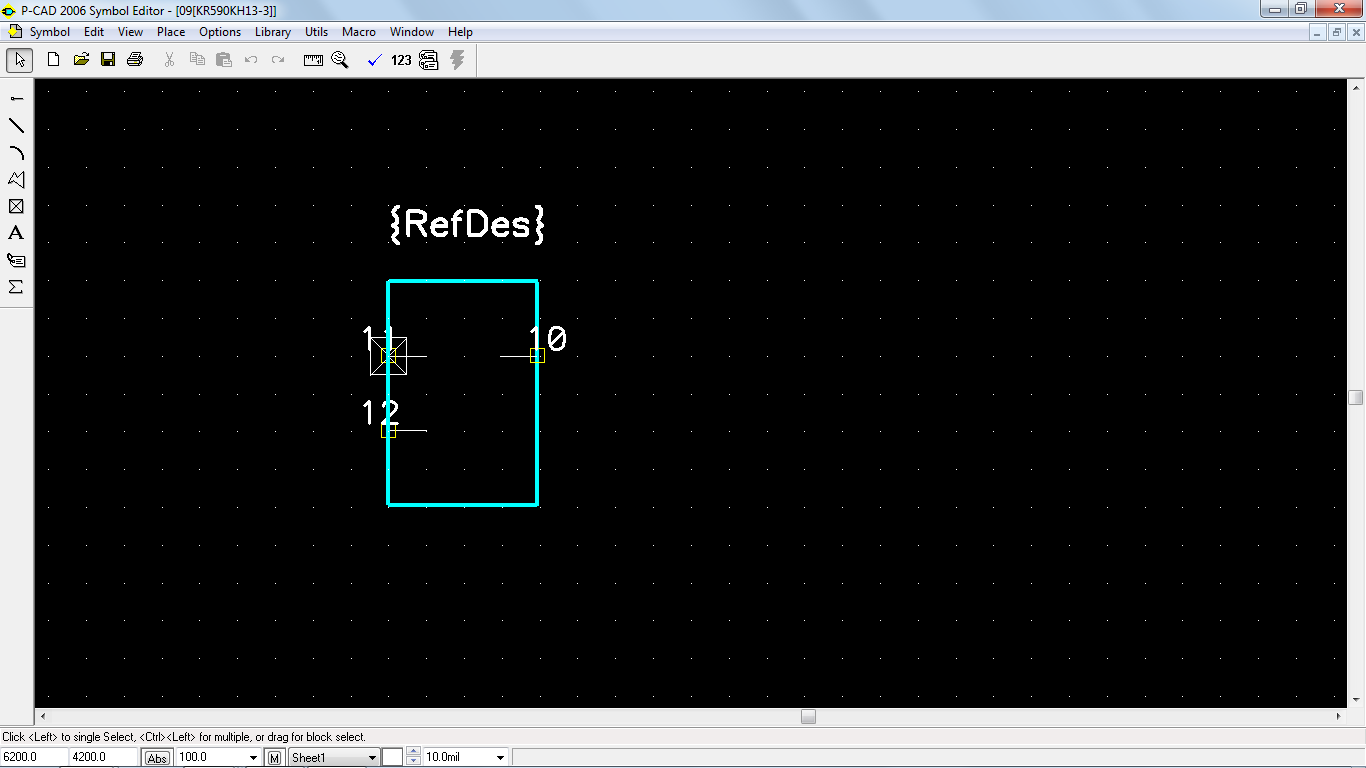
Task: Click the Undo arrow icon
Action: point(251,60)
